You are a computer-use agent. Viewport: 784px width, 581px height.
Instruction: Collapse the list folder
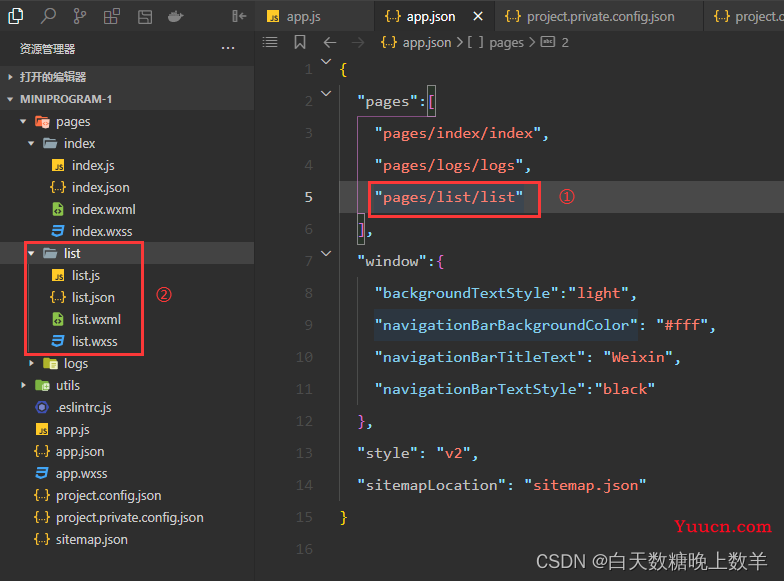(31, 254)
